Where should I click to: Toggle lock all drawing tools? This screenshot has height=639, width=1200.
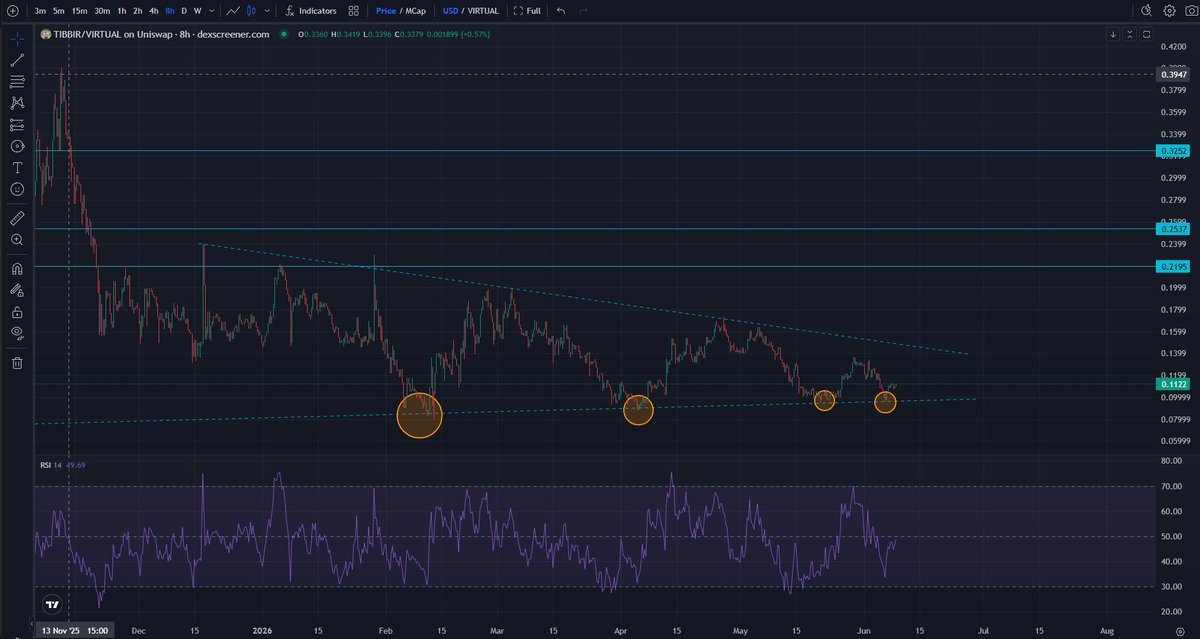pos(17,312)
